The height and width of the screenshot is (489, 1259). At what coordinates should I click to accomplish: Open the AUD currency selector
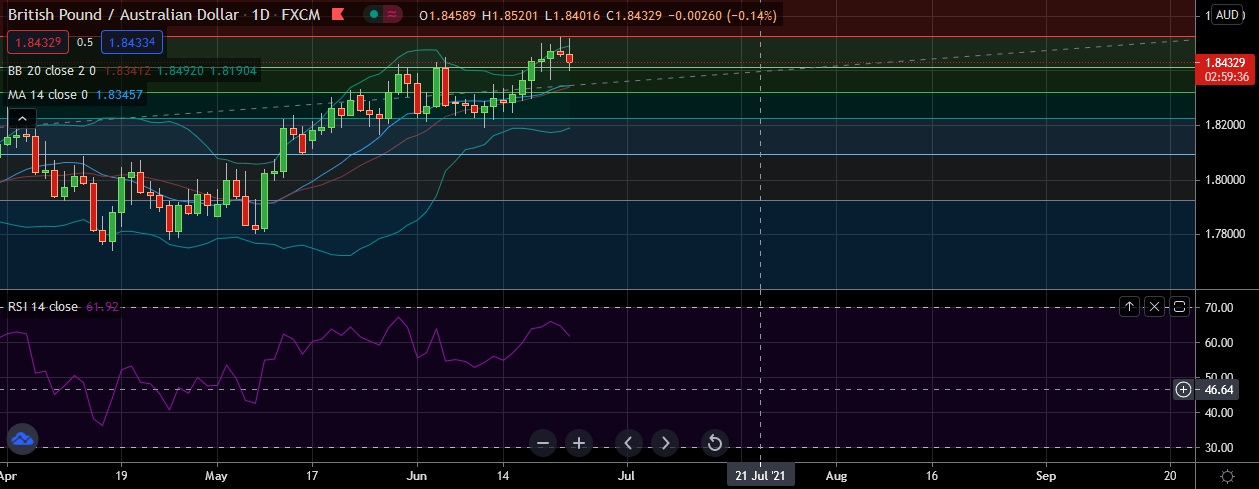click(x=1227, y=15)
